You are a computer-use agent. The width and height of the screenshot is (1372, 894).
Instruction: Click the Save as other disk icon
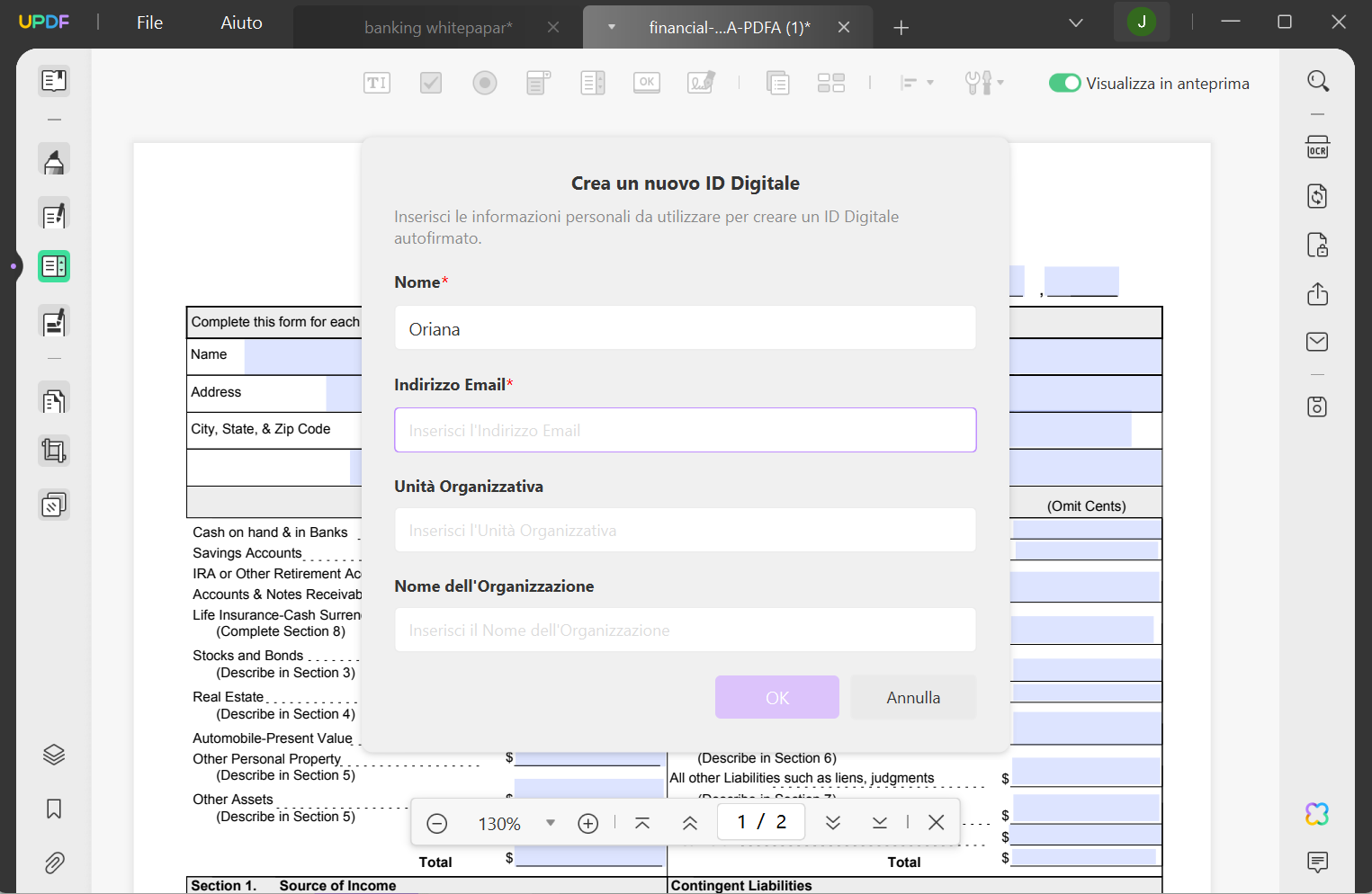pos(1318,407)
